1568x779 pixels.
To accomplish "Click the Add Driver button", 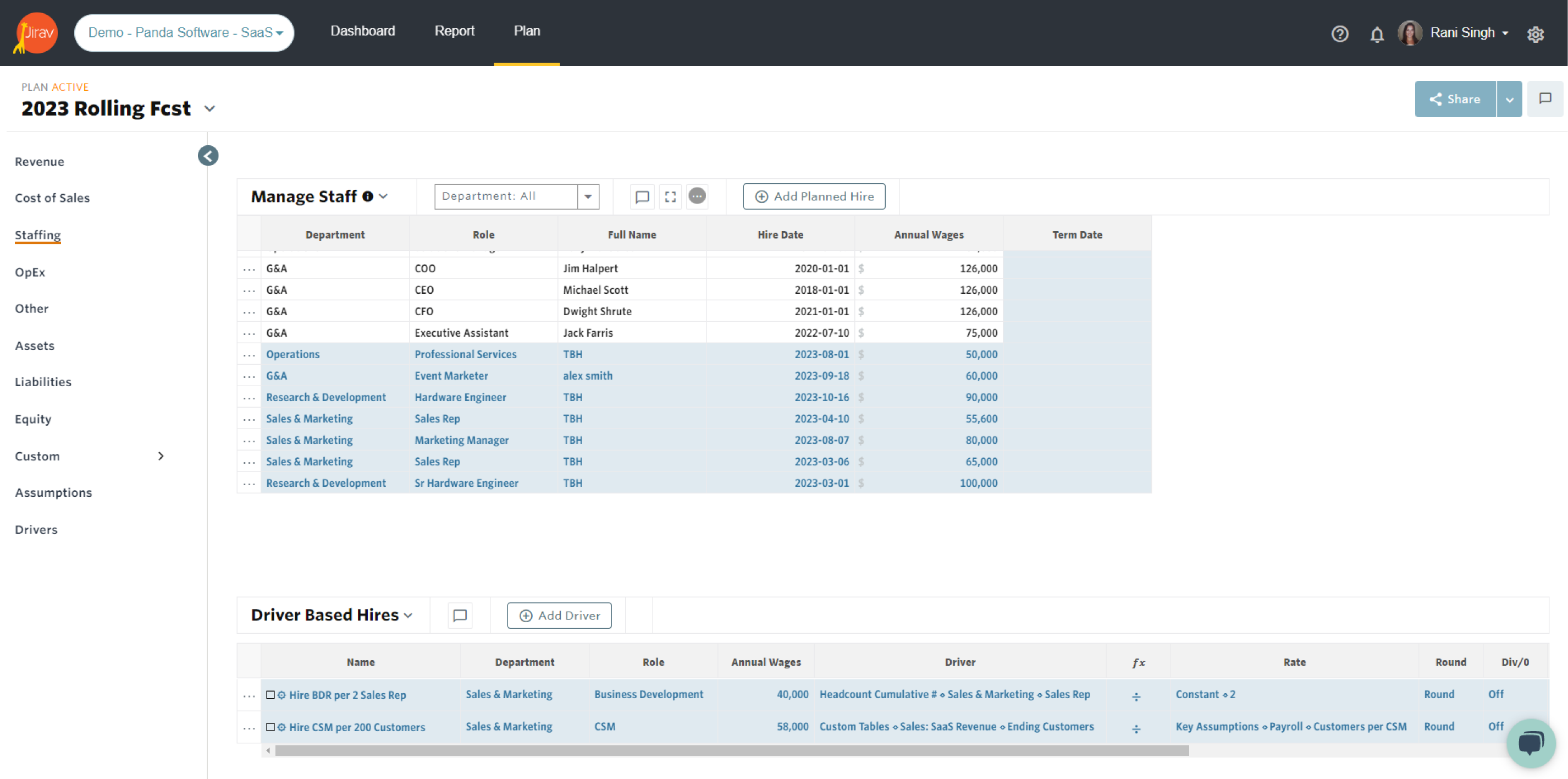I will [559, 616].
